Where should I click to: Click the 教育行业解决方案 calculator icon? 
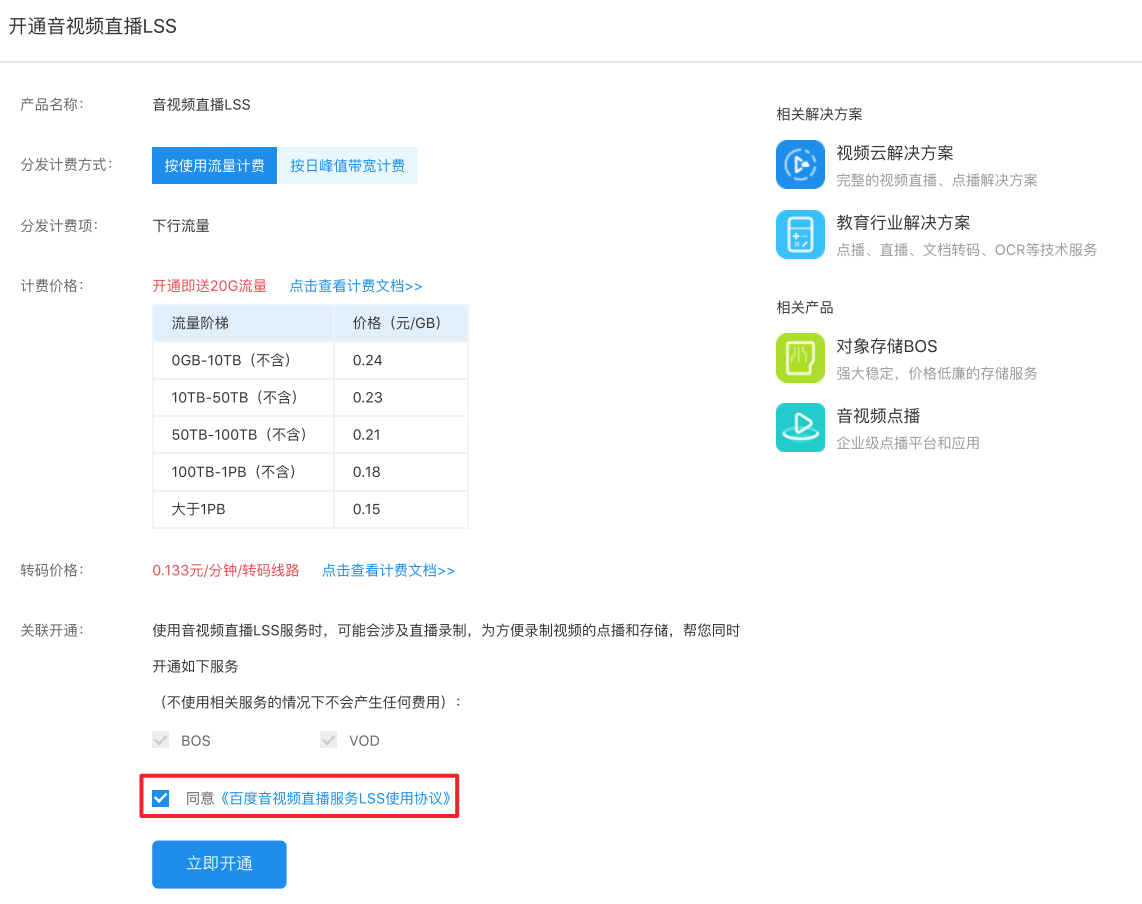[800, 235]
